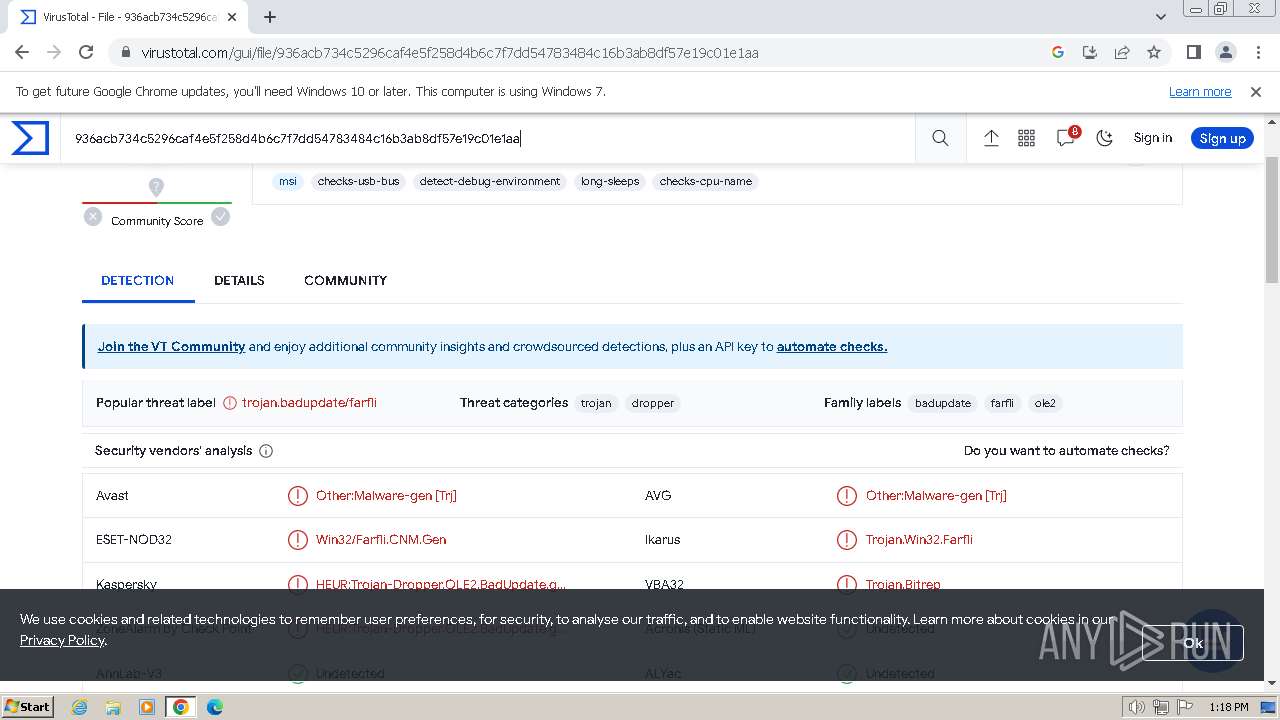Click the dropper threat category tag
This screenshot has height=720, width=1280.
(x=653, y=403)
